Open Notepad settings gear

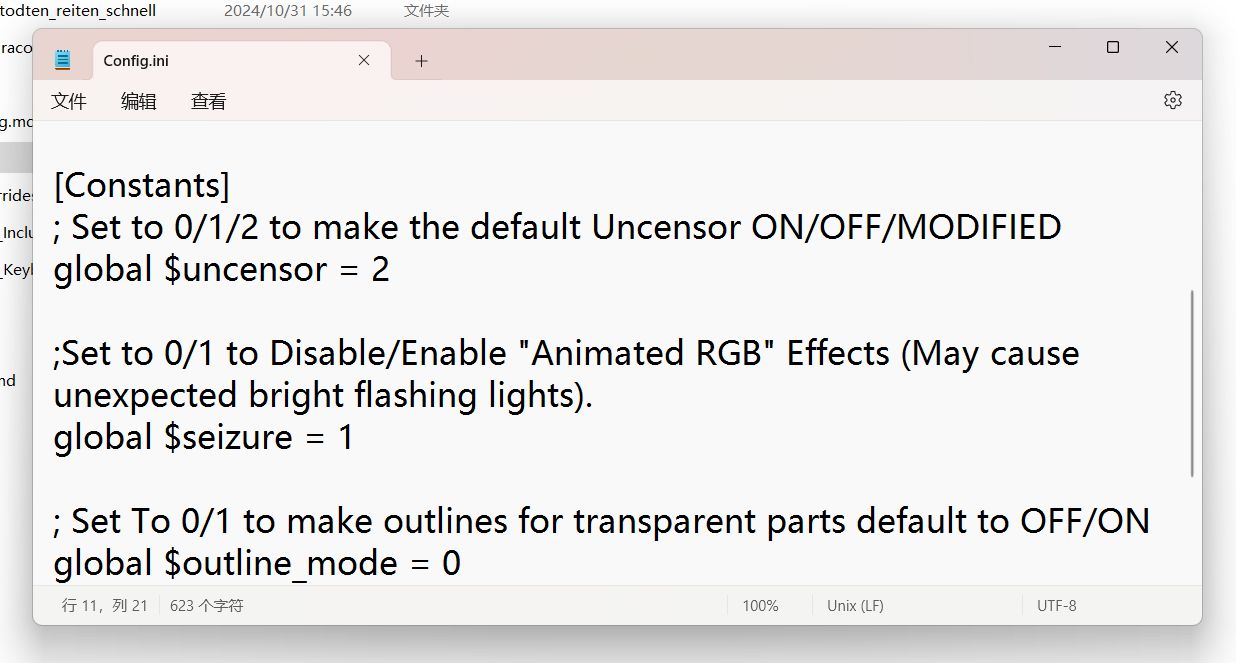(x=1173, y=100)
